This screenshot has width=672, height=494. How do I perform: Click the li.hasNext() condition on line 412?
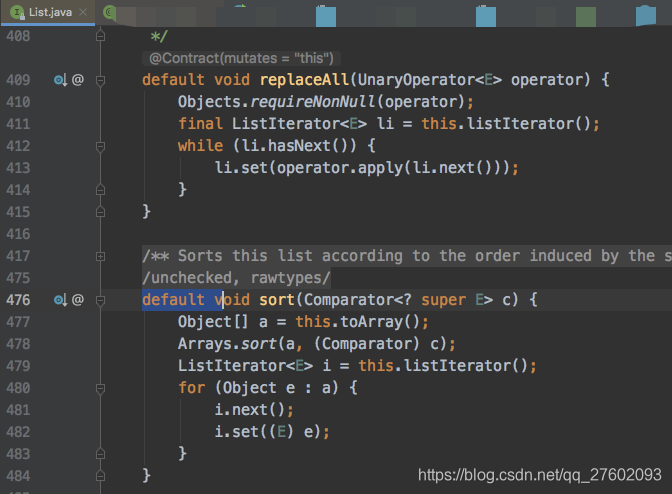[294, 146]
